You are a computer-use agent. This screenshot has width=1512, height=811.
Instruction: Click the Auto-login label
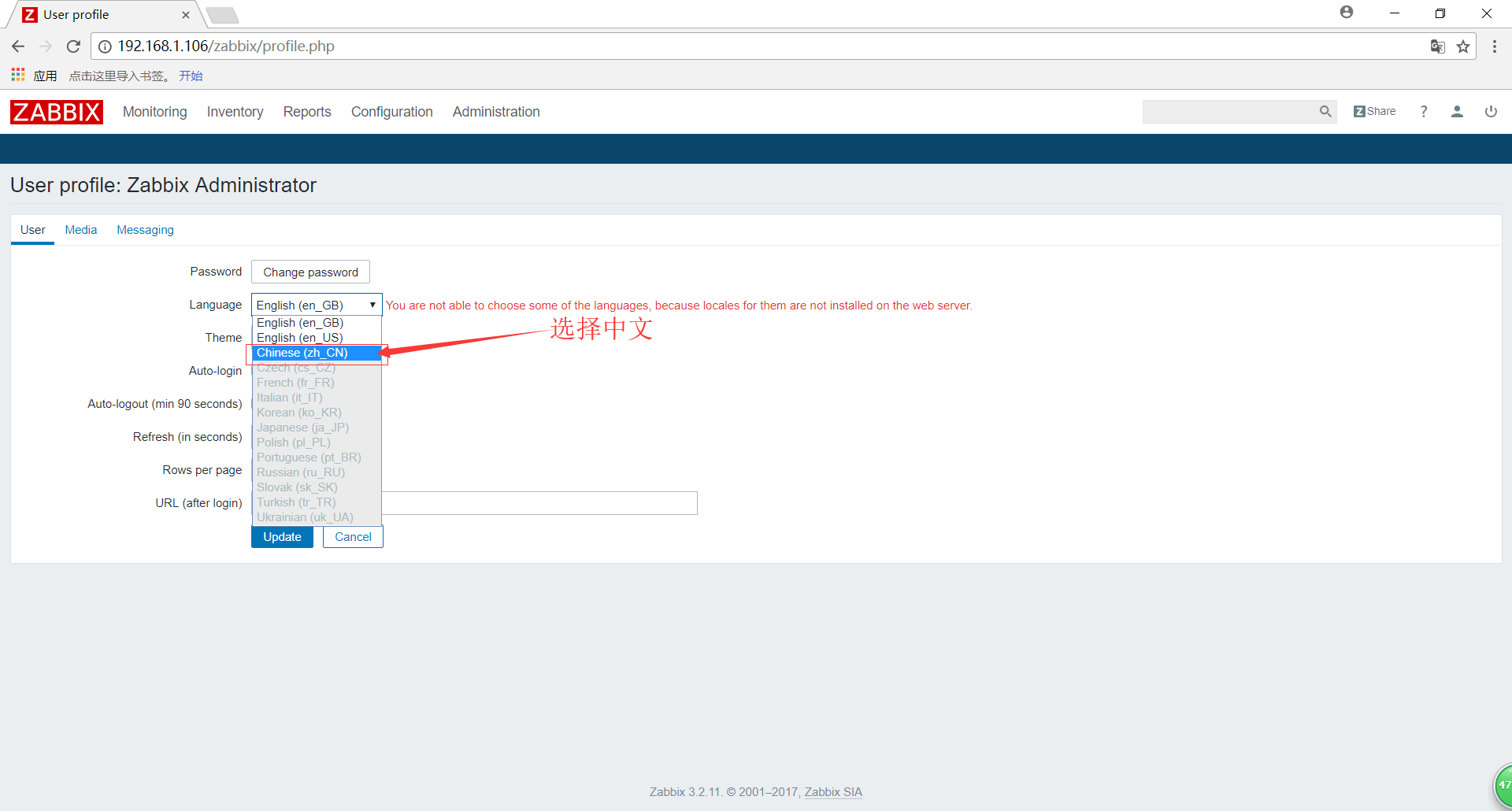(x=215, y=371)
